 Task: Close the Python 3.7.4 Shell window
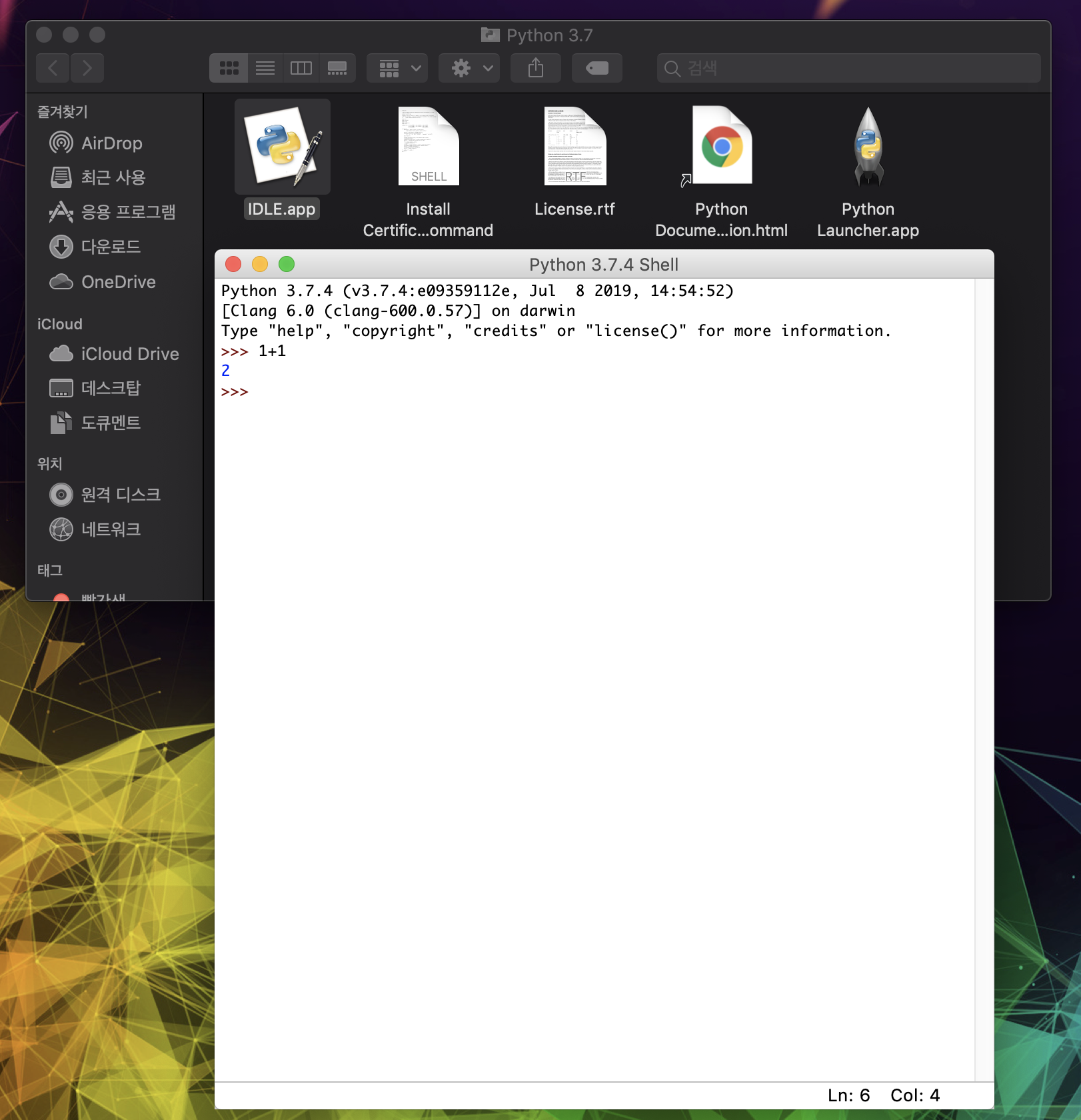point(233,264)
